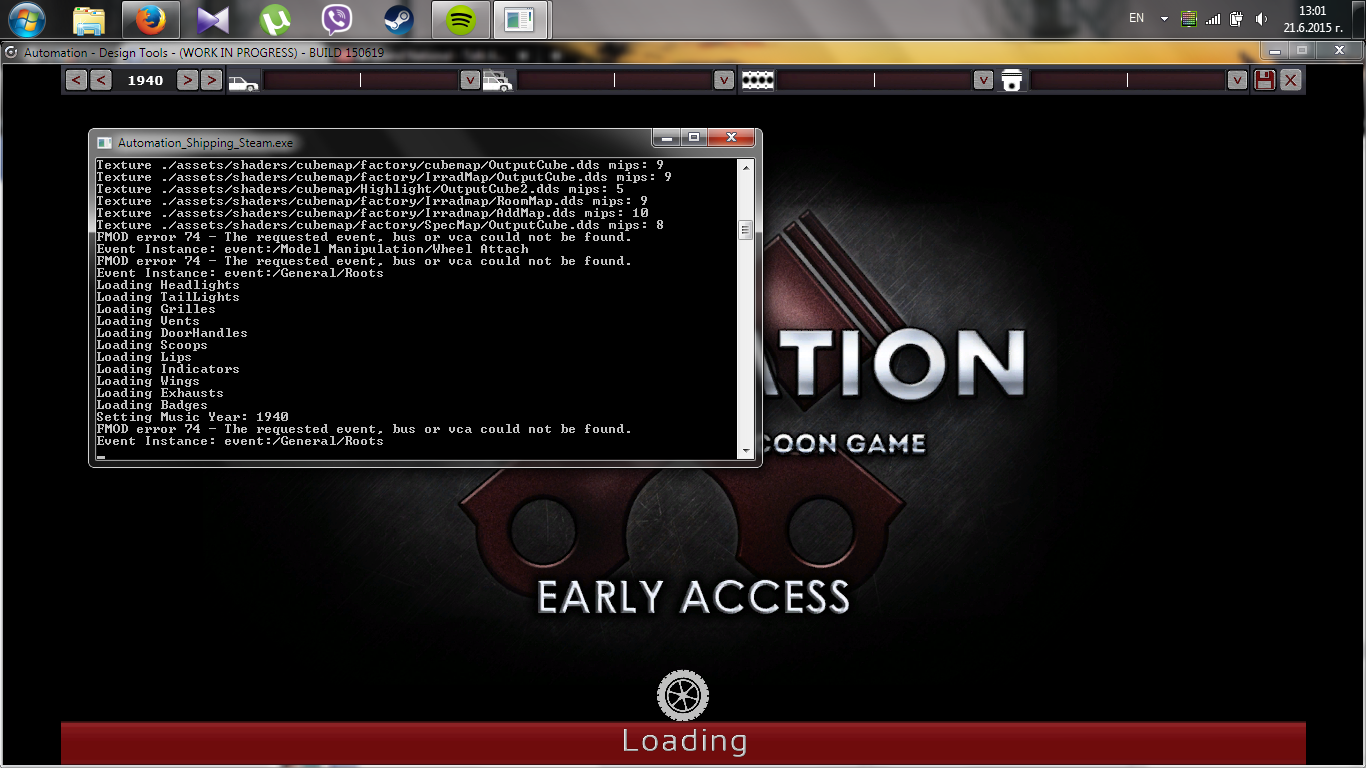Select the engine block cylinders icon
Viewport: 1366px width, 768px height.
[x=758, y=81]
